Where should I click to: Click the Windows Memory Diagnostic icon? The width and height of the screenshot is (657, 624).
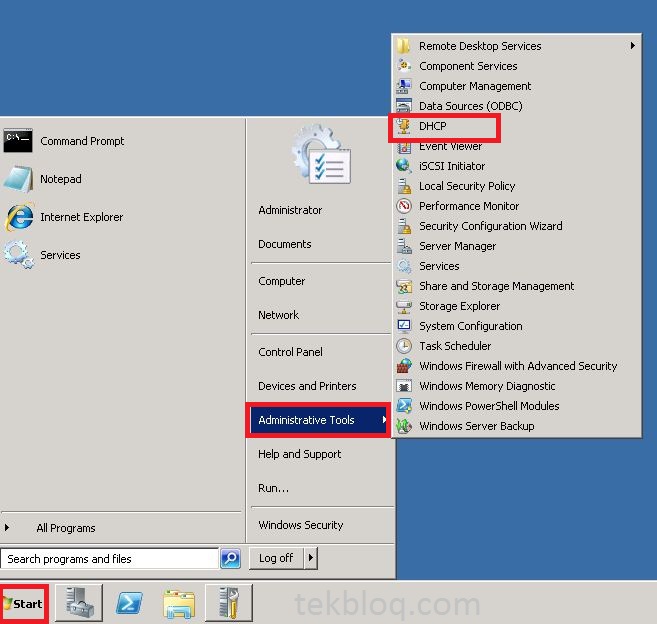point(404,386)
